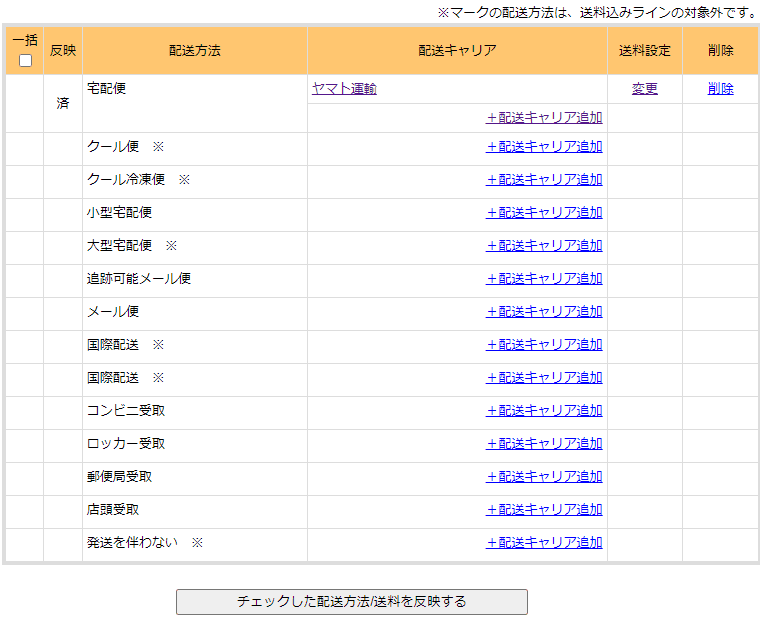Add delivery carrier for コンビニ受取
Image resolution: width=760 pixels, height=626 pixels.
coord(544,410)
